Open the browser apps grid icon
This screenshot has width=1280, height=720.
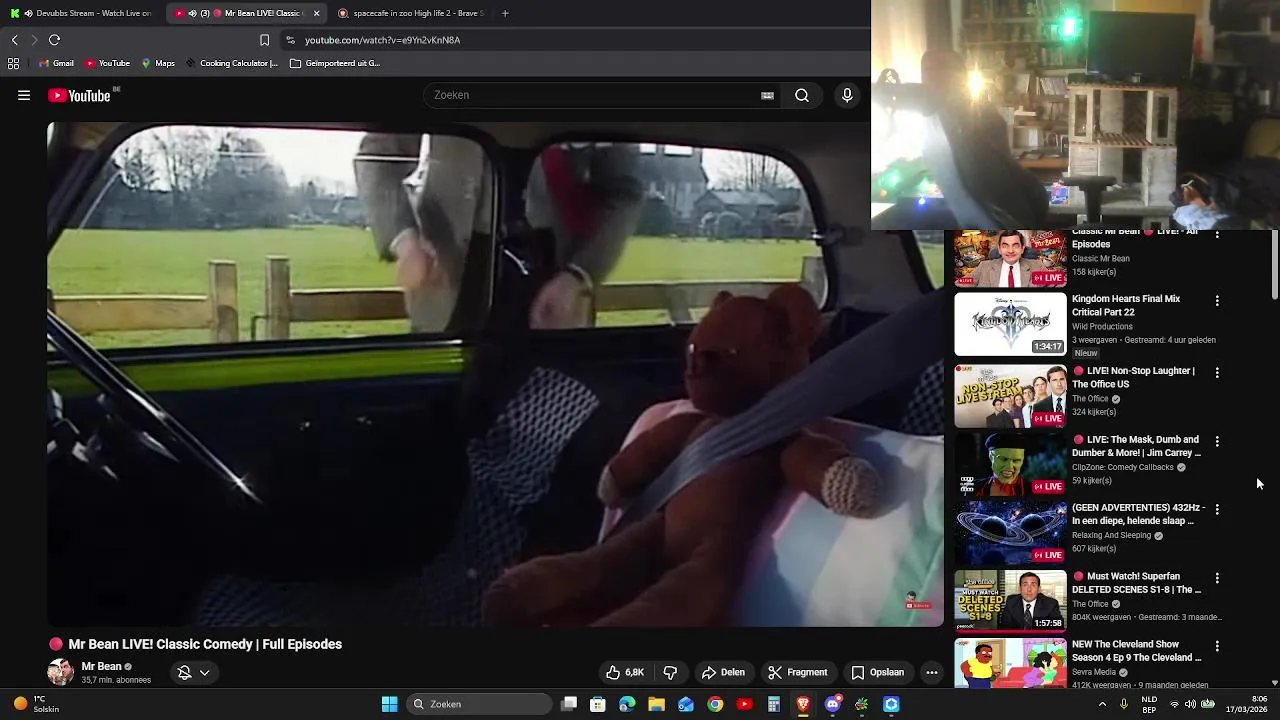coord(13,63)
